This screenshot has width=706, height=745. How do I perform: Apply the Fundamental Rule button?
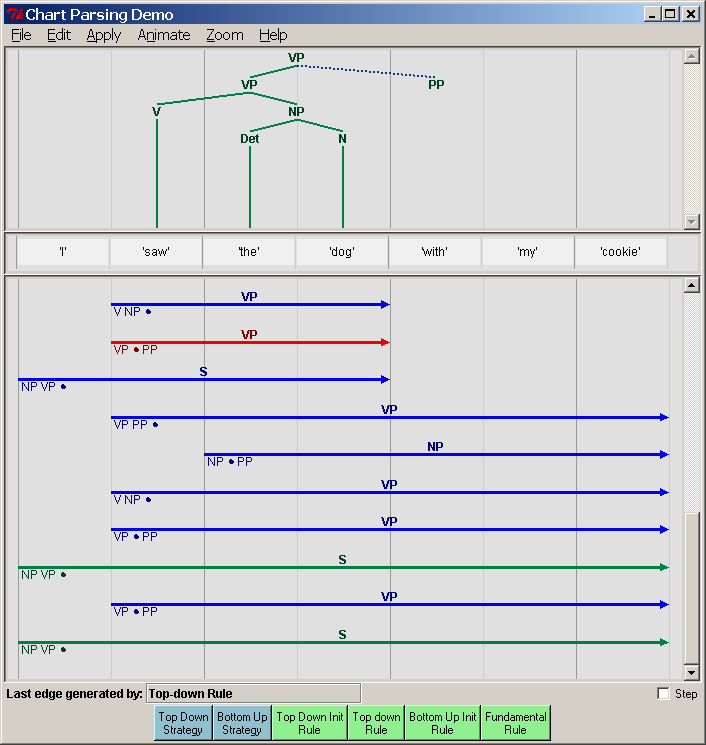pyautogui.click(x=515, y=723)
